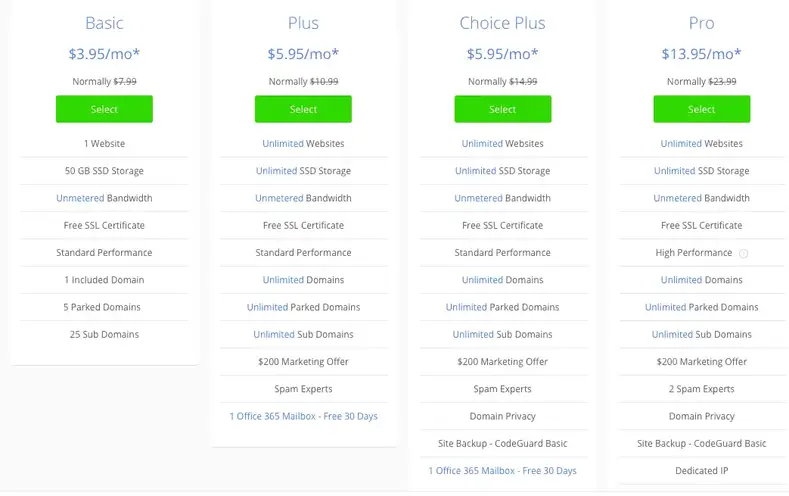The width and height of the screenshot is (789, 496).
Task: Click Unlimited Websites in Plus column
Action: point(303,143)
